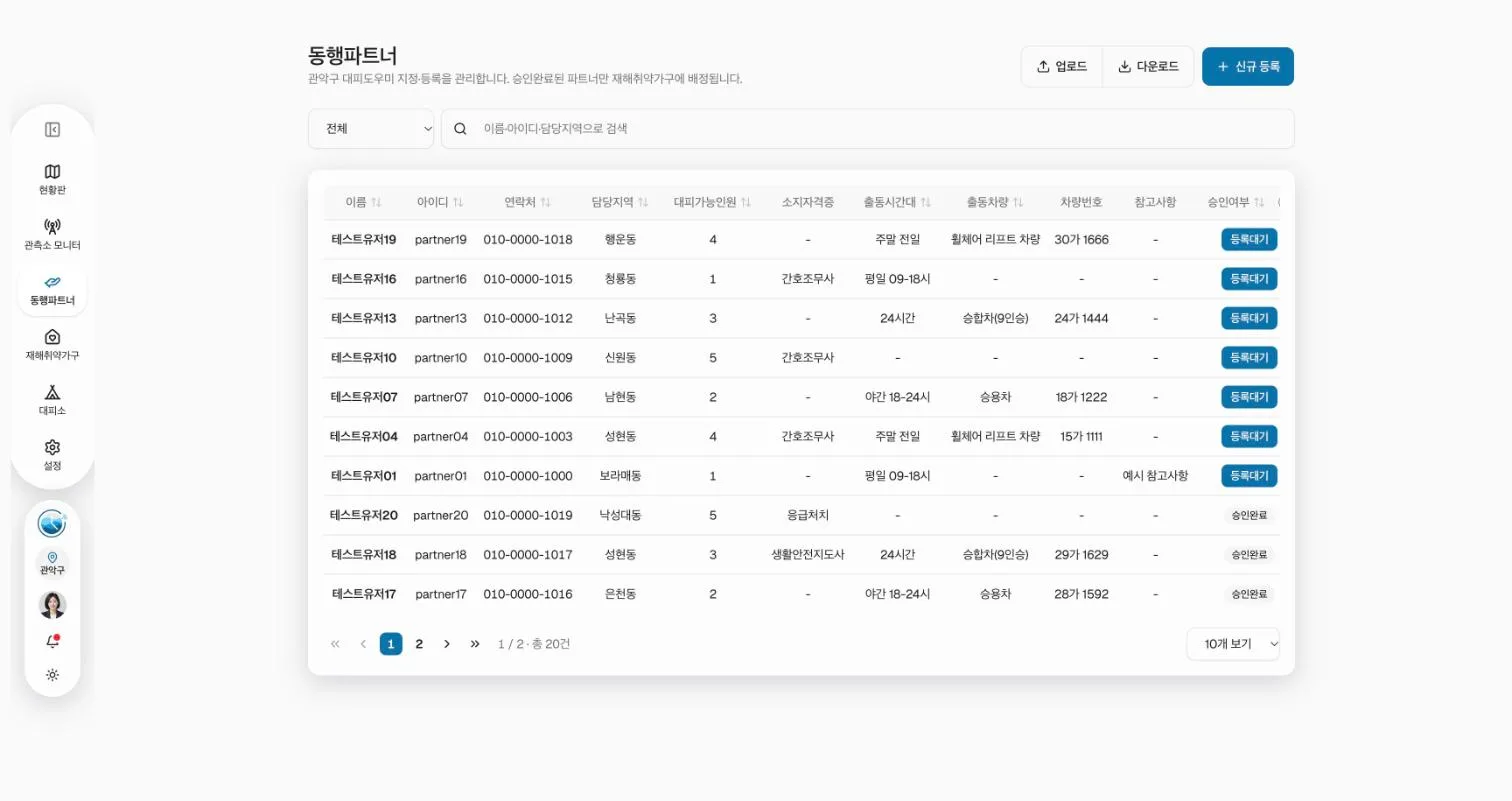Open the notifications bell
This screenshot has height=801, width=1512.
(52, 642)
